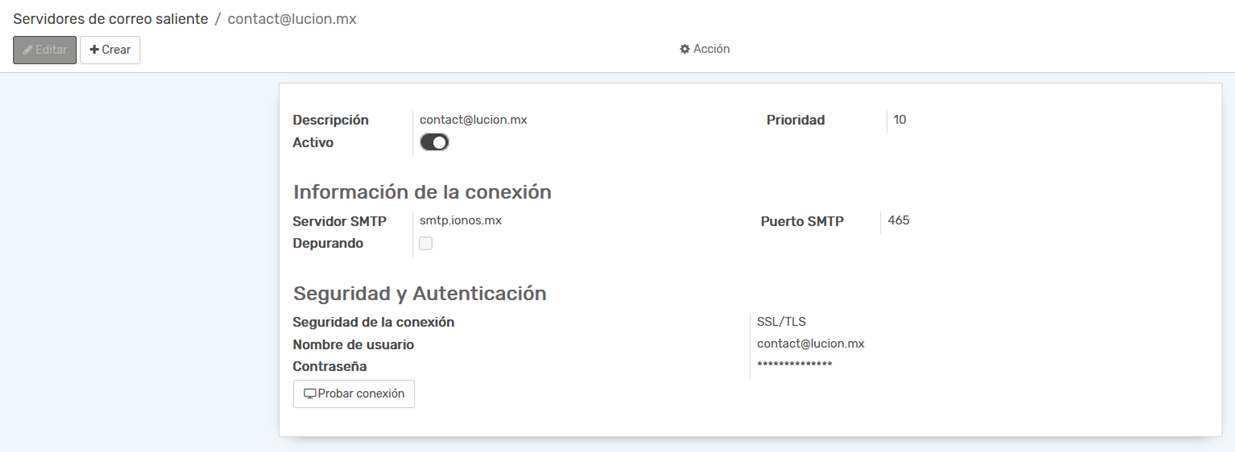Viewport: 1235px width, 452px height.
Task: Click the Prioridad value 10
Action: tap(900, 120)
